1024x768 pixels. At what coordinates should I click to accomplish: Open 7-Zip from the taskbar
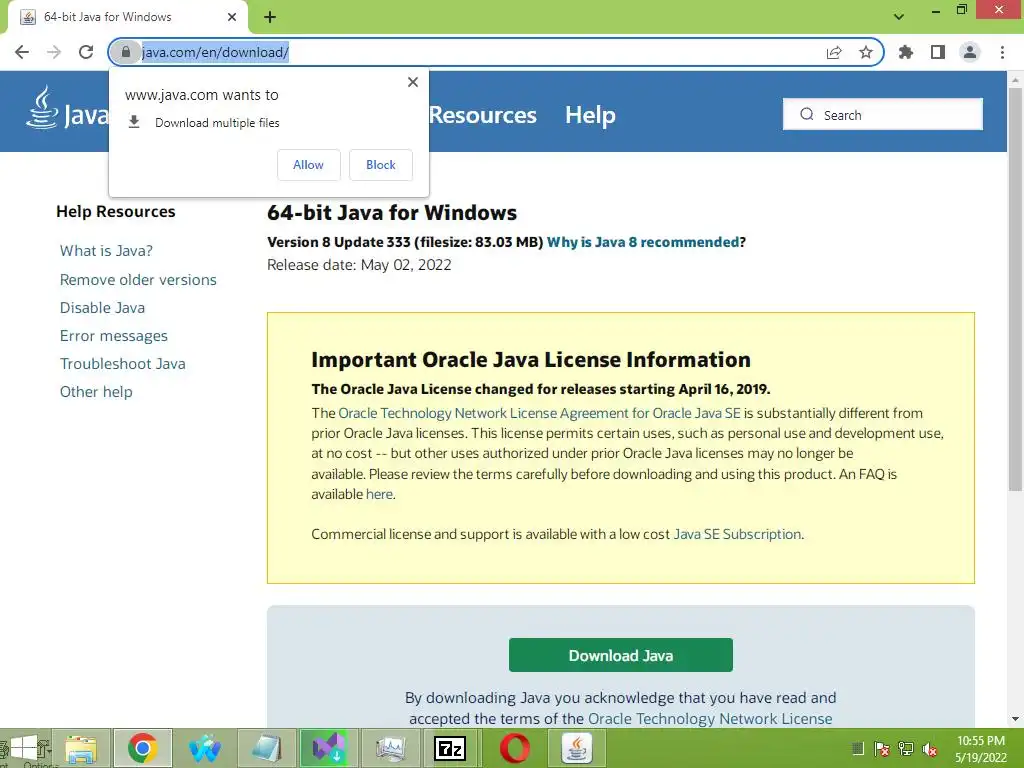click(451, 748)
